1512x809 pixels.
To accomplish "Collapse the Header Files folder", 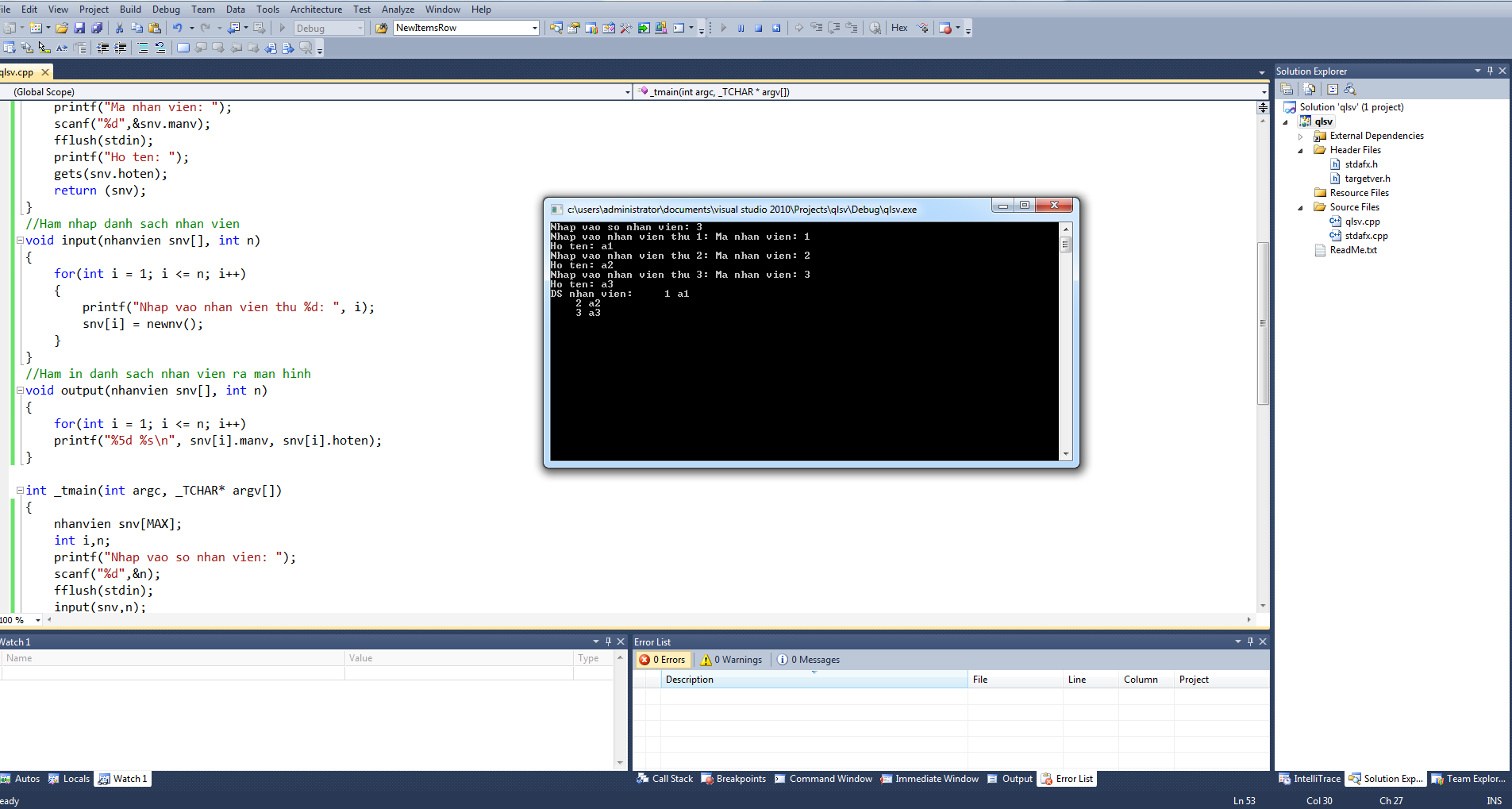I will coord(1300,151).
